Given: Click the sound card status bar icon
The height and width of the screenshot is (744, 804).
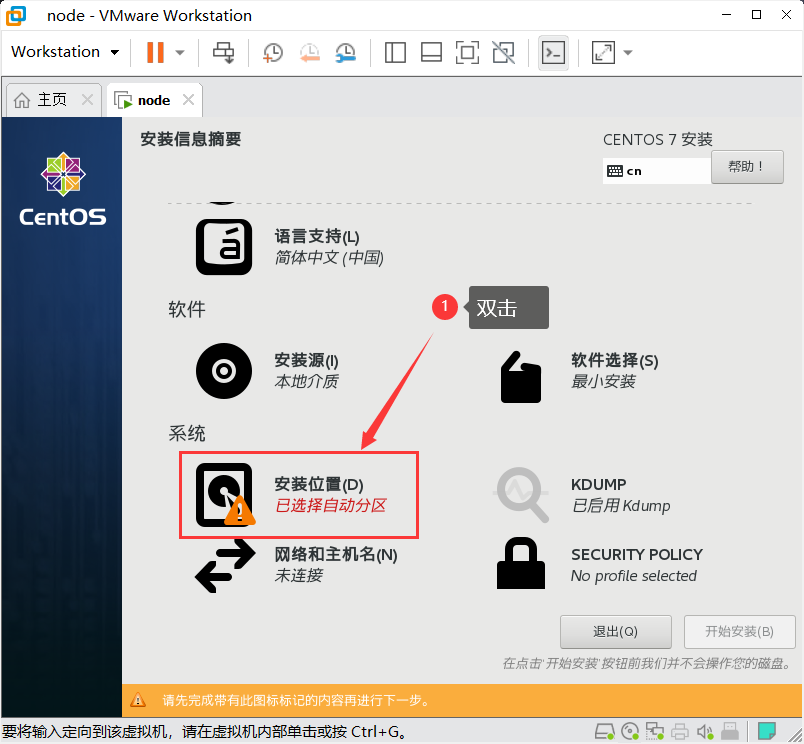Looking at the screenshot, I should [x=705, y=731].
